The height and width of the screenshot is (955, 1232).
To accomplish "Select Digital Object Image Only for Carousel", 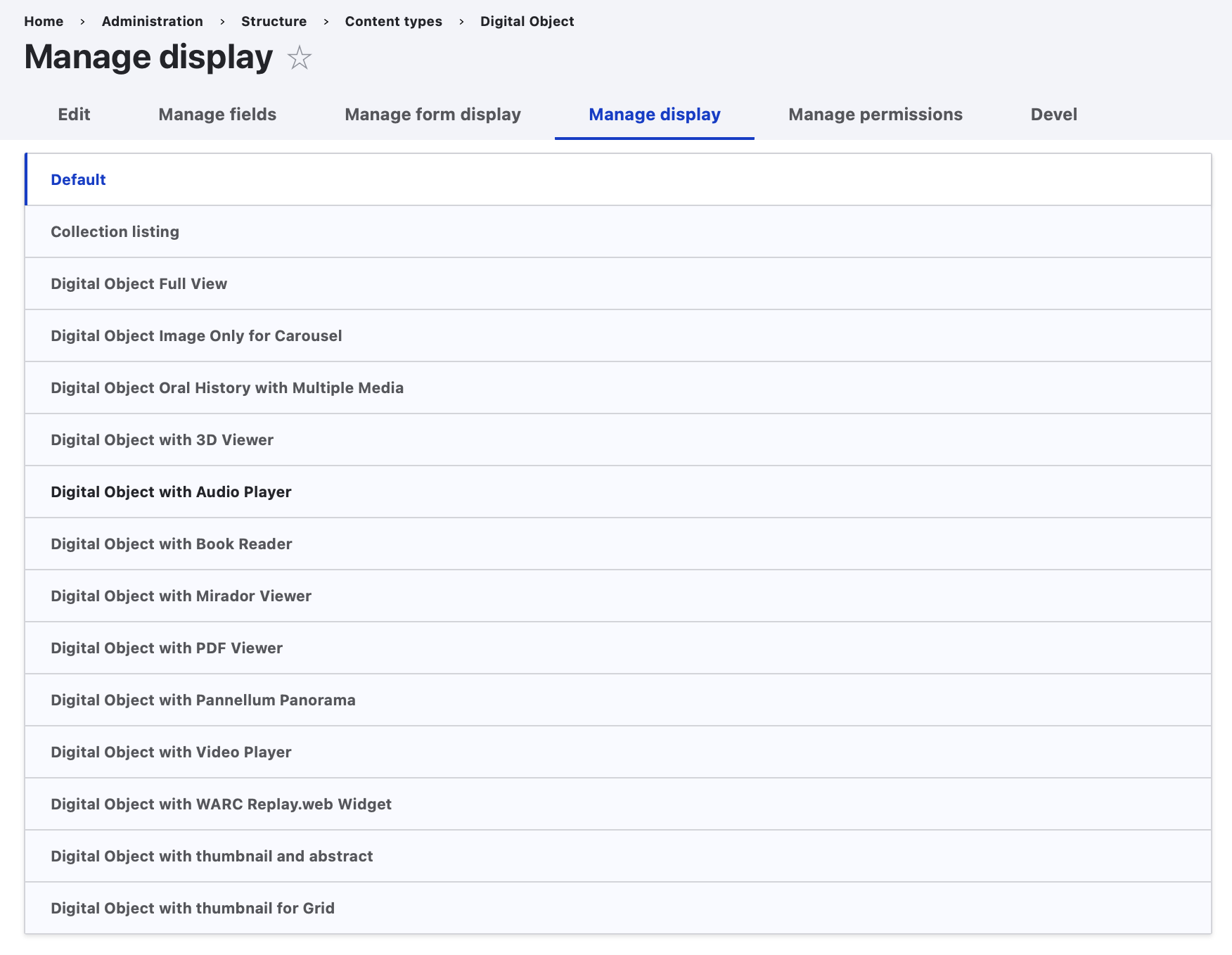I will click(196, 336).
